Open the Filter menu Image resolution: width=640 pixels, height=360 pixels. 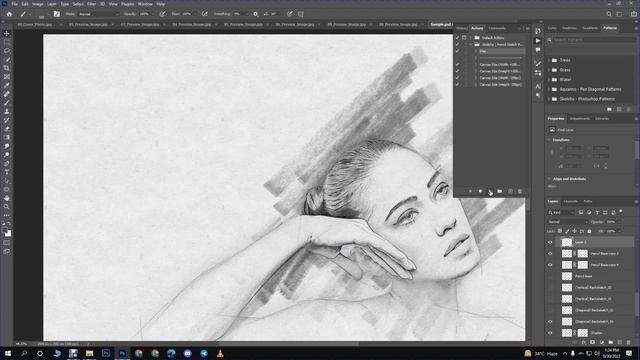pyautogui.click(x=91, y=4)
